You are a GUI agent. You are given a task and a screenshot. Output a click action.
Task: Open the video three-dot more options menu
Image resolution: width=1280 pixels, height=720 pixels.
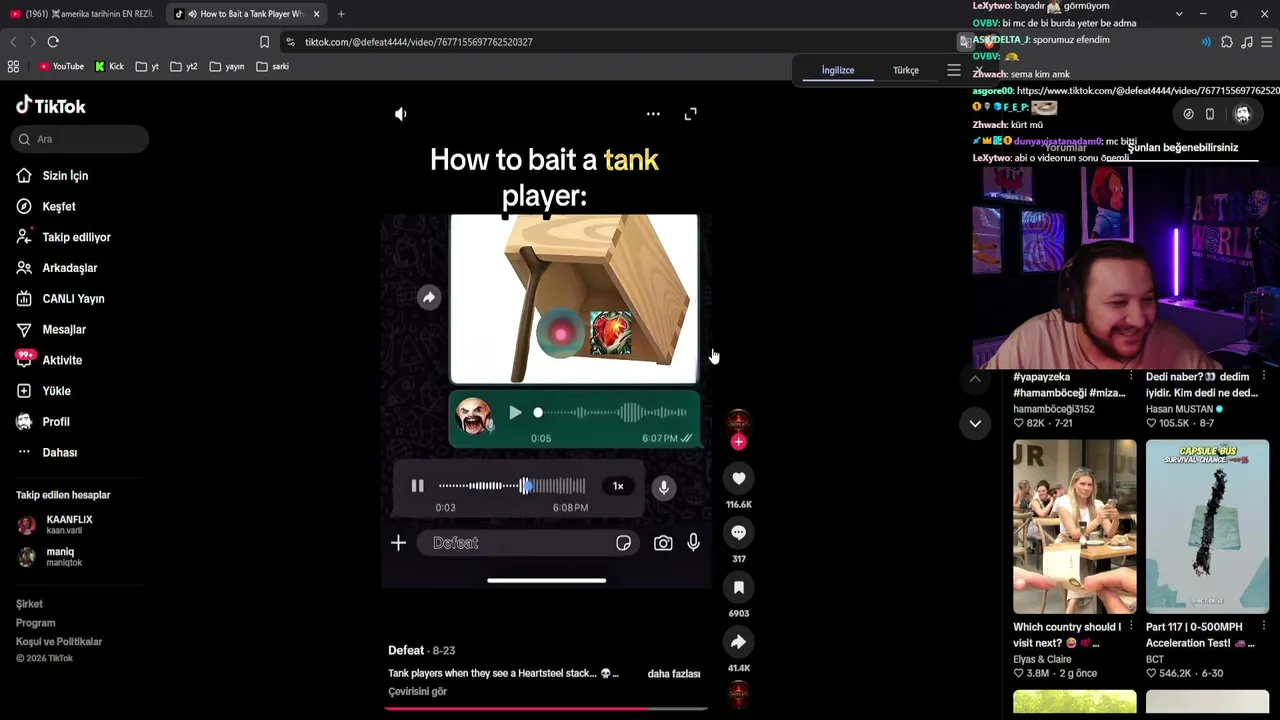point(653,114)
